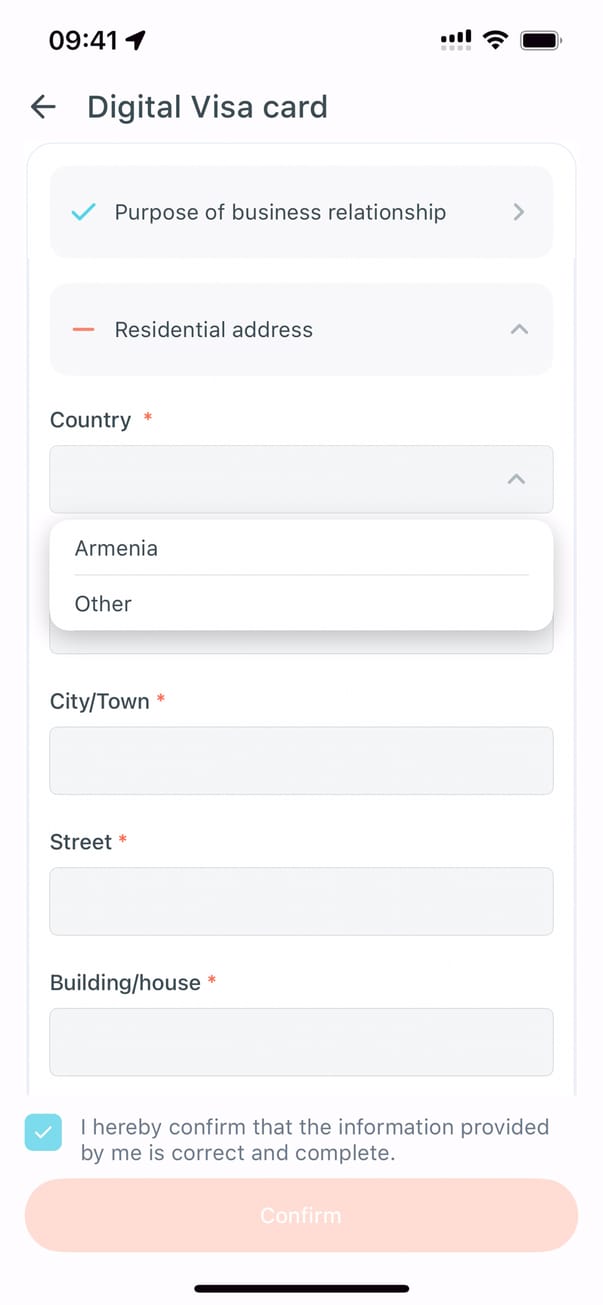Tap the home indicator bar

click(301, 1288)
